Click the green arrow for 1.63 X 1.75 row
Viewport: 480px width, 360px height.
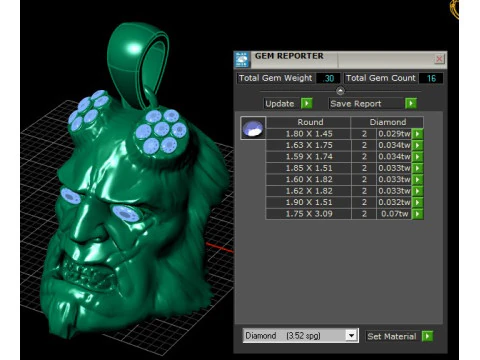(x=418, y=145)
